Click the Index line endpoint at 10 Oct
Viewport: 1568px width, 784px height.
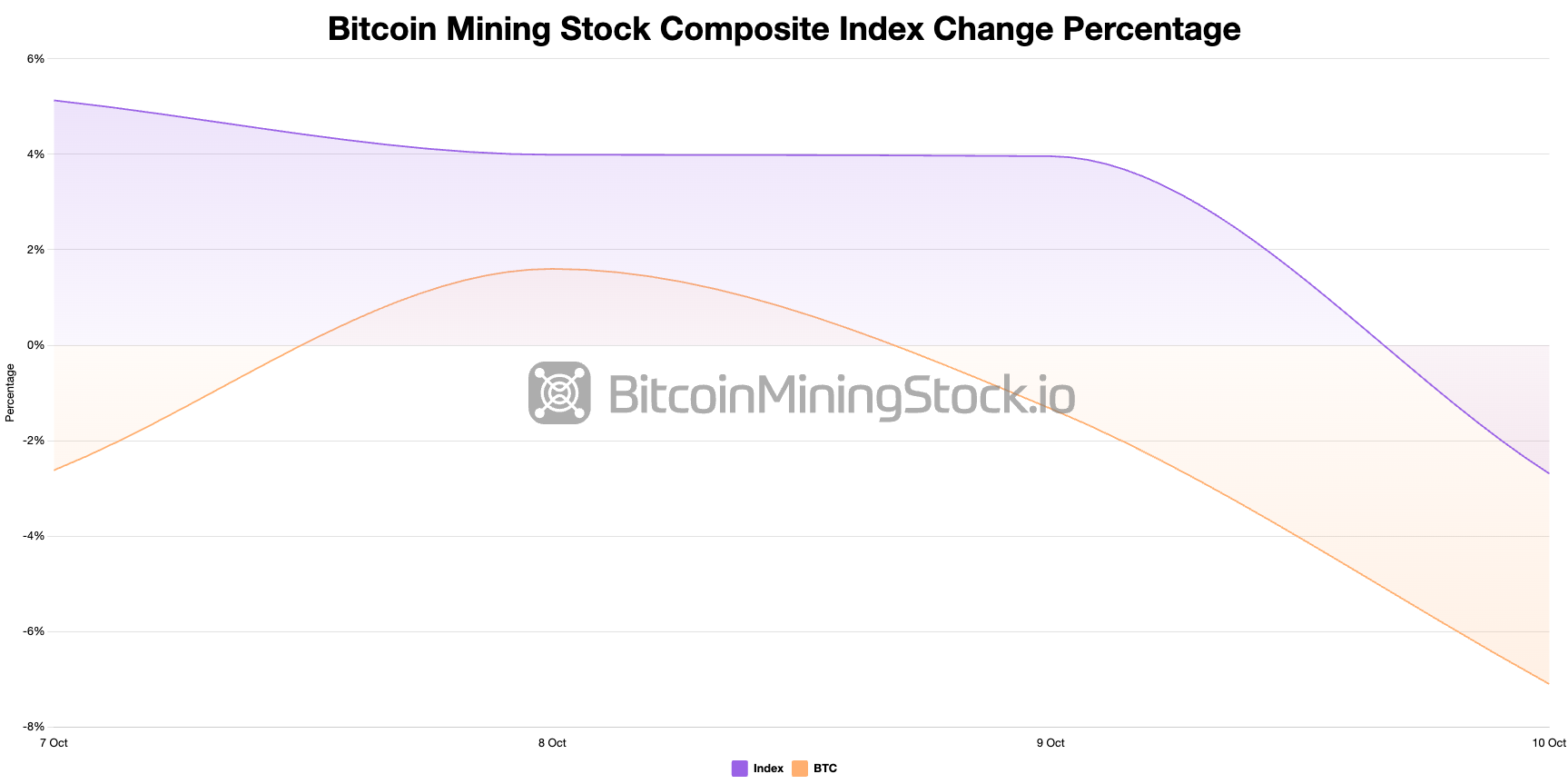click(x=1548, y=473)
